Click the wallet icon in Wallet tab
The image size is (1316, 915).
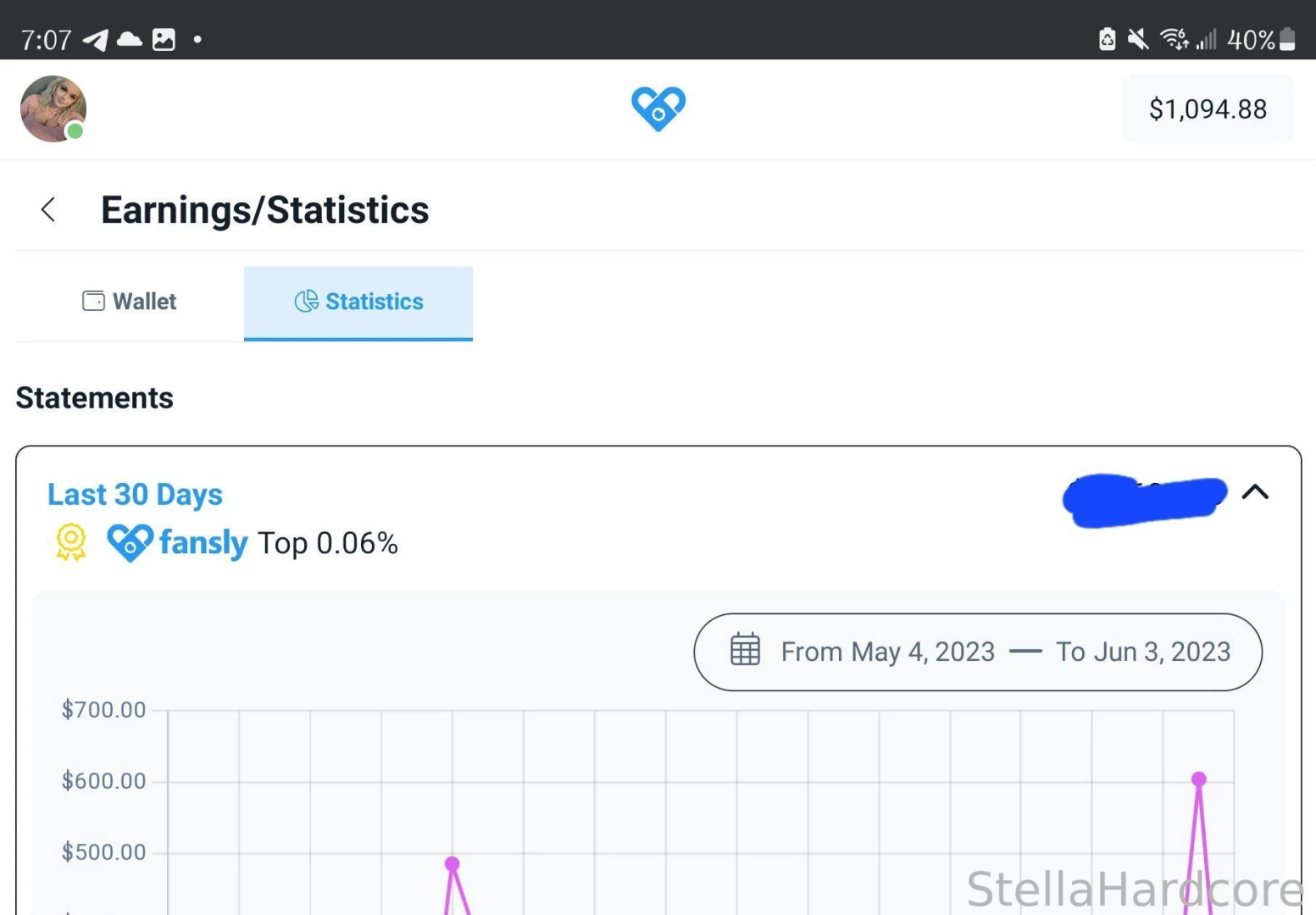tap(93, 301)
